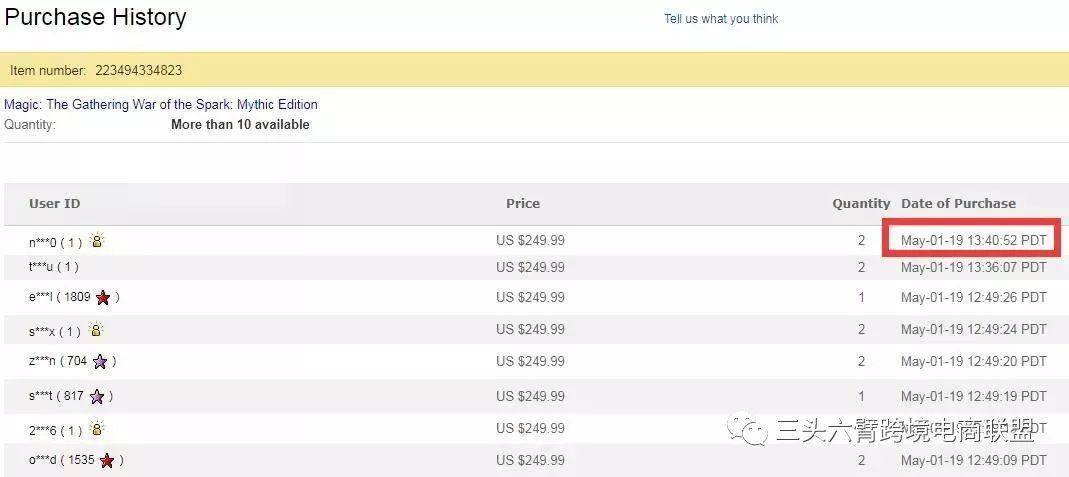Image resolution: width=1069 pixels, height=477 pixels.
Task: Click the new-member icon beside n***0
Action: click(x=97, y=241)
